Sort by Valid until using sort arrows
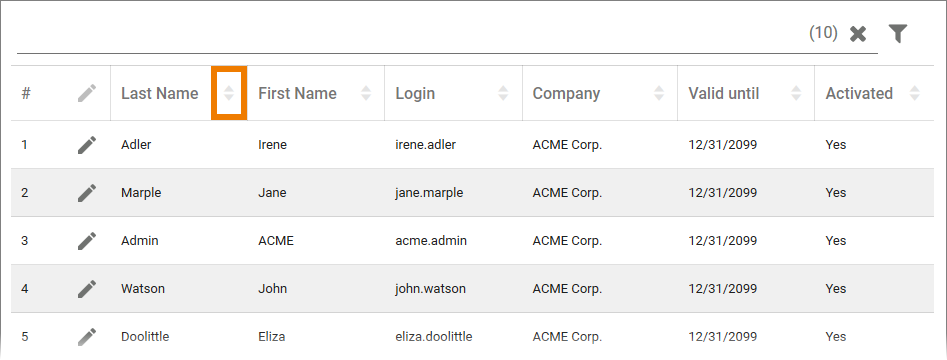This screenshot has height=360, width=947. pyautogui.click(x=796, y=93)
